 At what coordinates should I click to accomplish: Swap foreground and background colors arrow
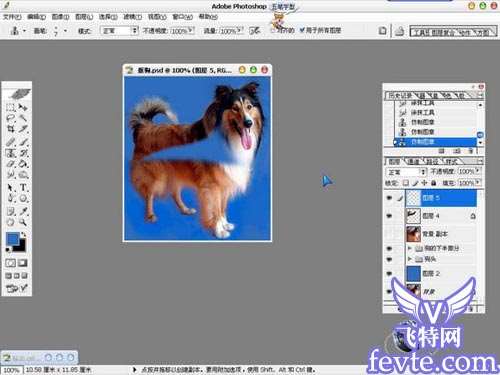(23, 235)
